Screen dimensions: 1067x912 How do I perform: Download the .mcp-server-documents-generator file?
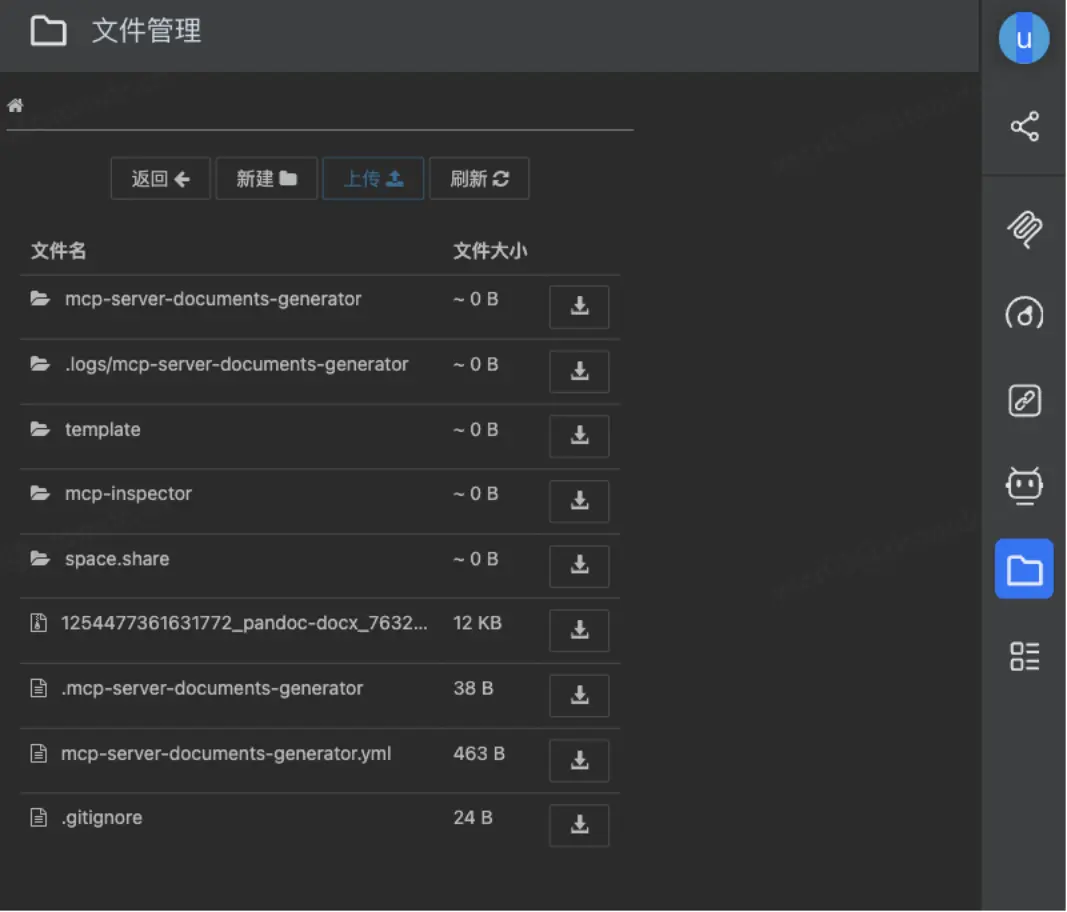point(579,696)
